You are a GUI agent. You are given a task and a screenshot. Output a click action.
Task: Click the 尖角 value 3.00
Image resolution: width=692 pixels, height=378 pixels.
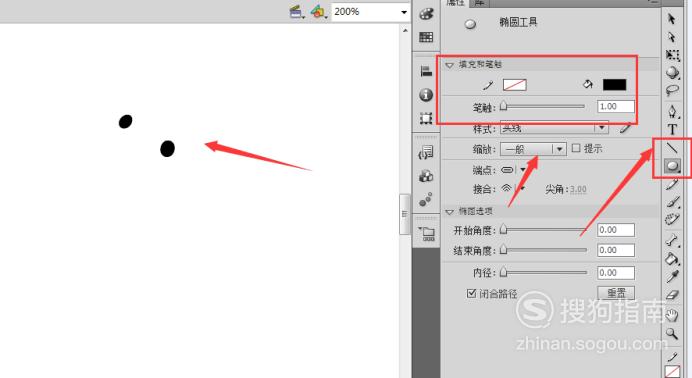point(578,189)
